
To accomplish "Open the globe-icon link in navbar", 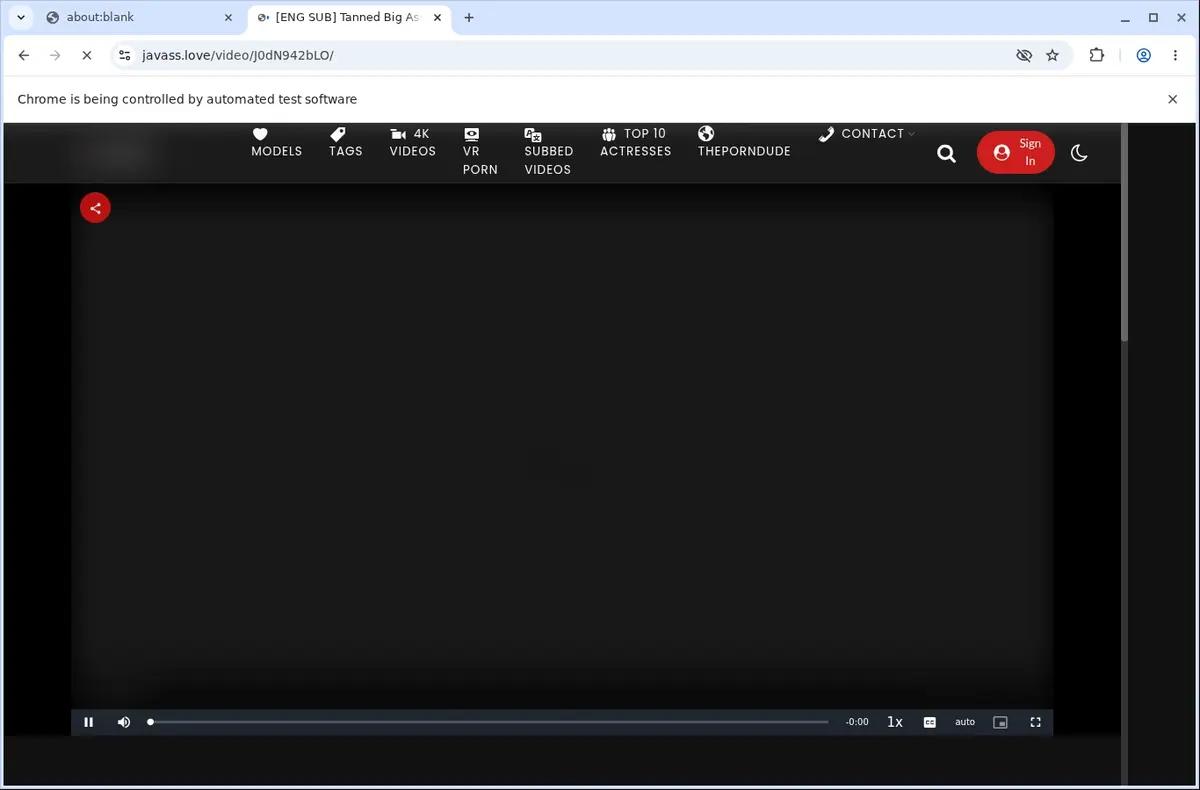I will pyautogui.click(x=744, y=142).
